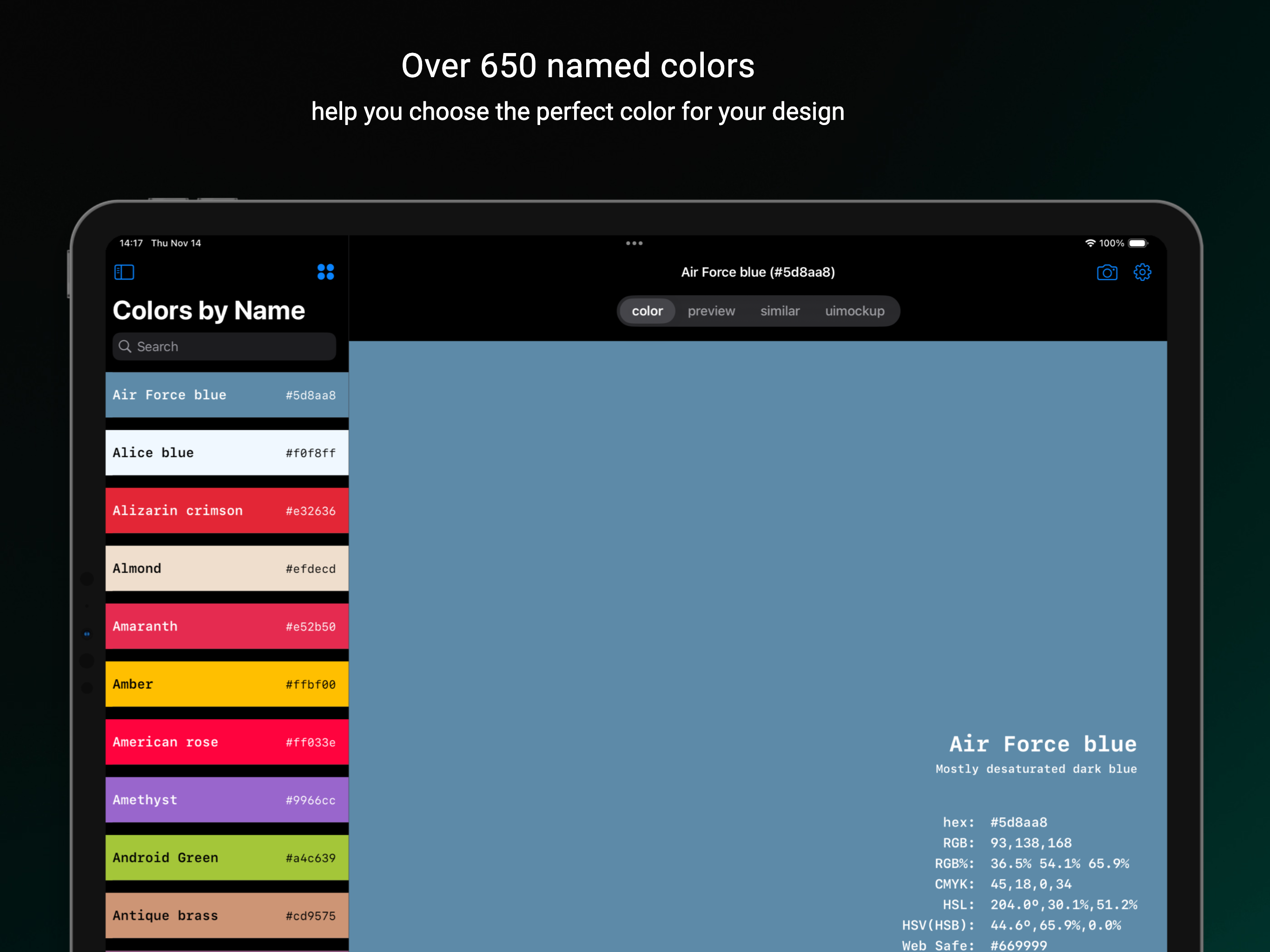
Task: Click the #efdecd hex label
Action: (x=311, y=569)
